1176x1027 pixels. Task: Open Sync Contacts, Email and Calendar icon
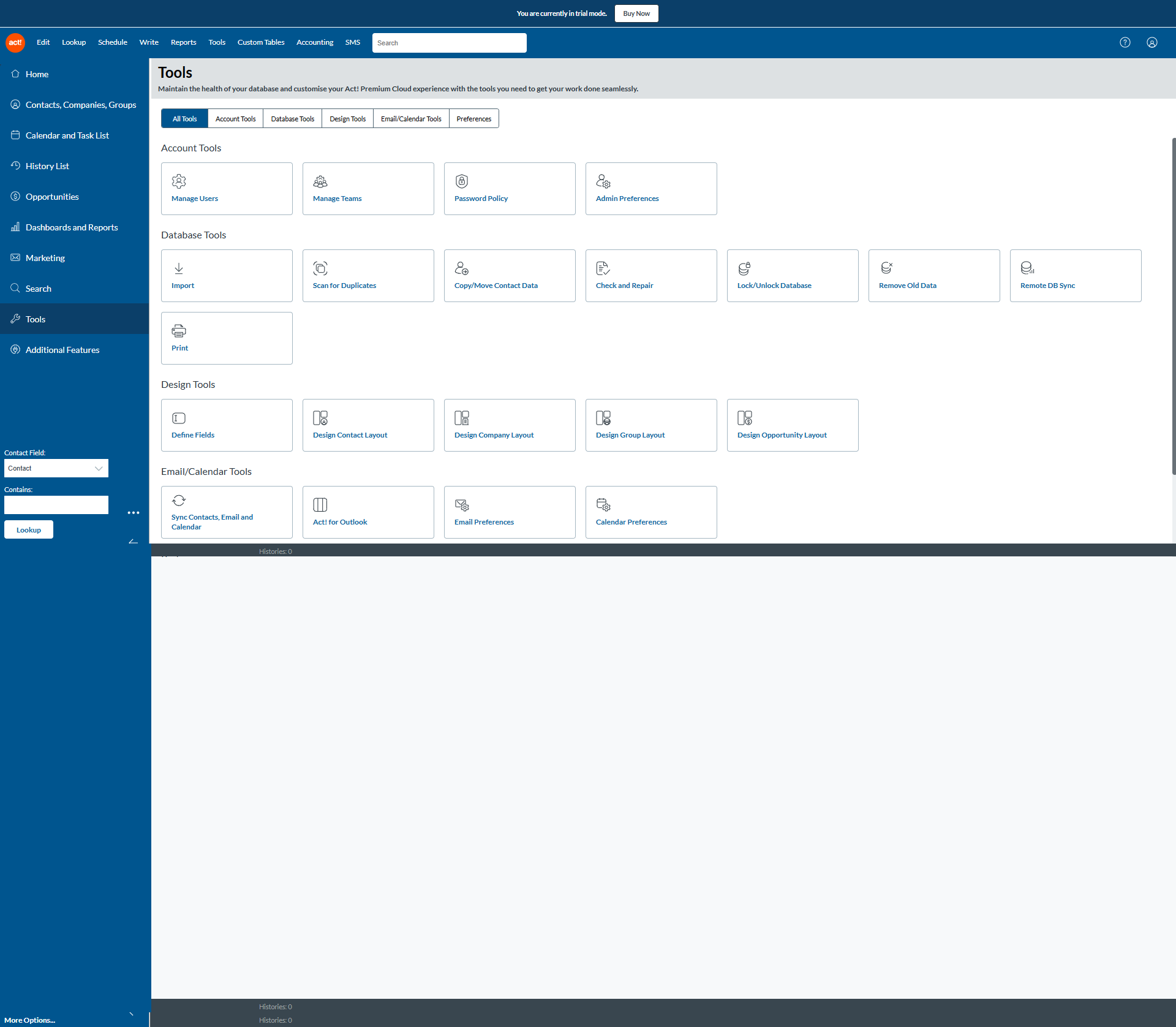pos(179,501)
